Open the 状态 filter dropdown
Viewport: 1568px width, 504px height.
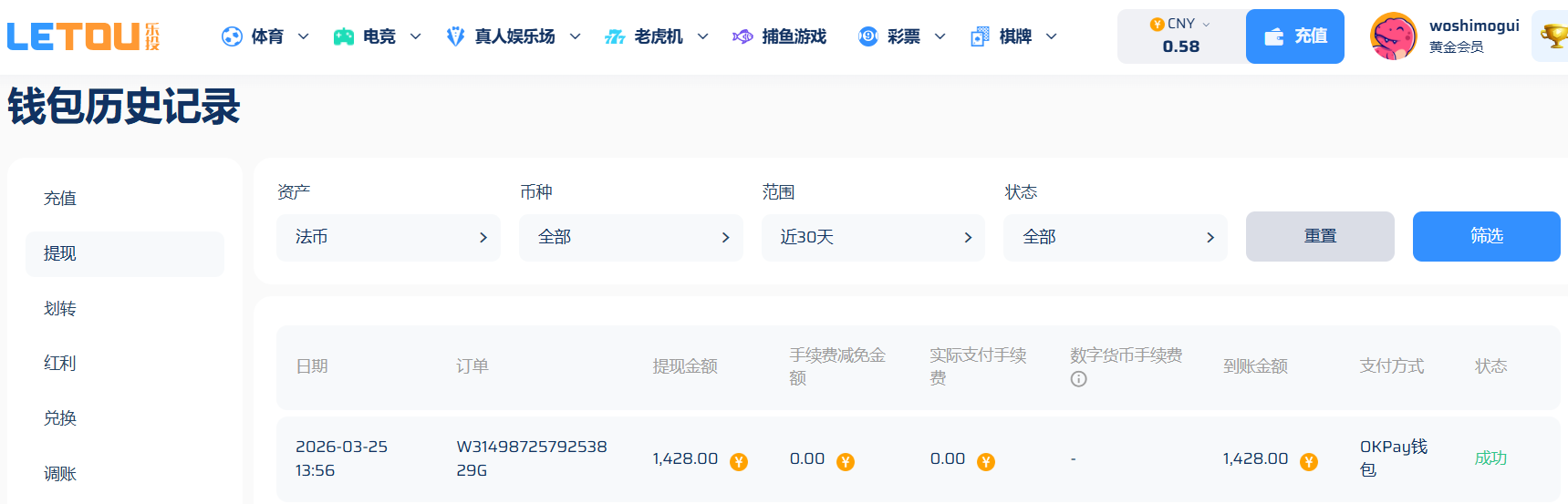(1115, 238)
